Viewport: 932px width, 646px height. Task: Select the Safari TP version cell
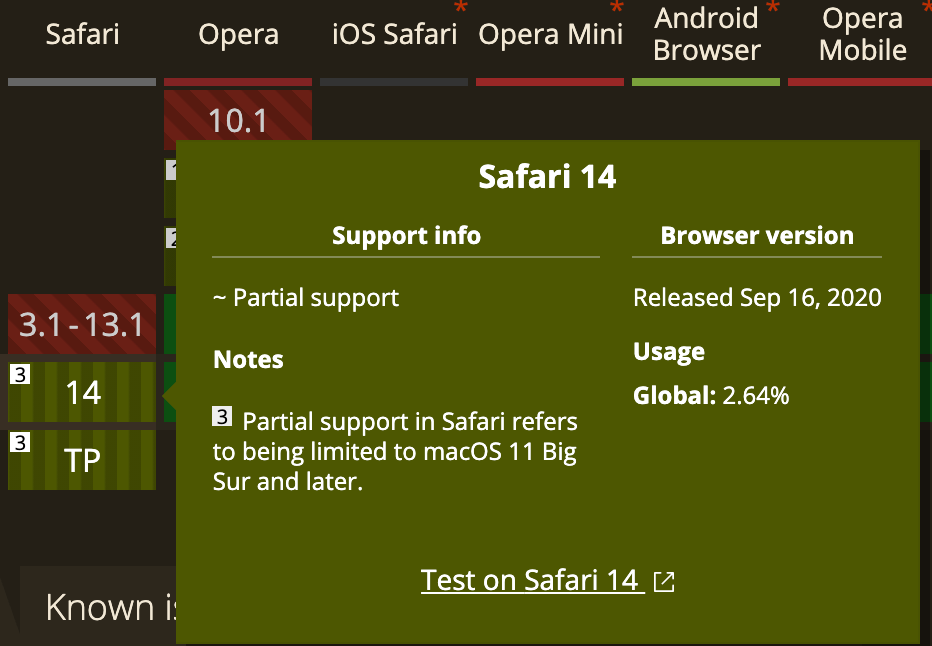81,460
